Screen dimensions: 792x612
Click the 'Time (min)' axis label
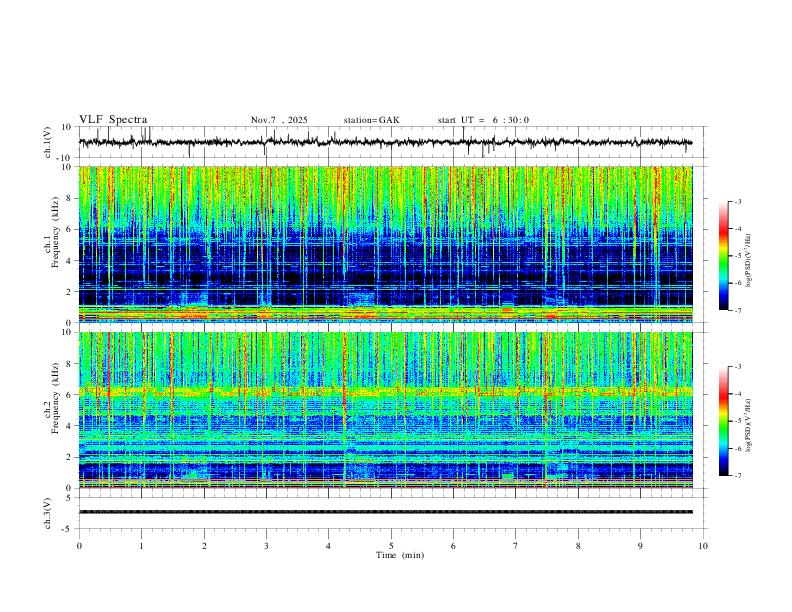[400, 555]
